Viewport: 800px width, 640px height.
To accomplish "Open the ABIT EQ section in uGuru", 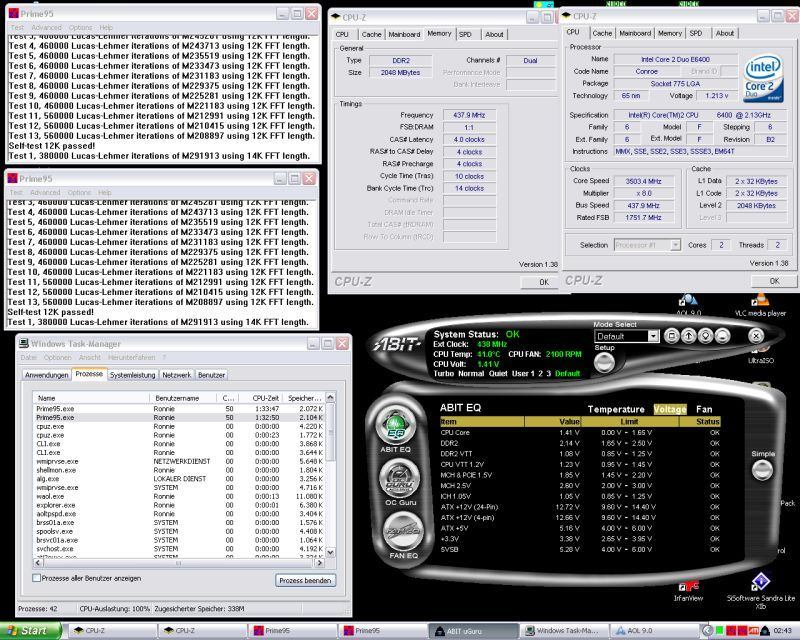I will (396, 426).
